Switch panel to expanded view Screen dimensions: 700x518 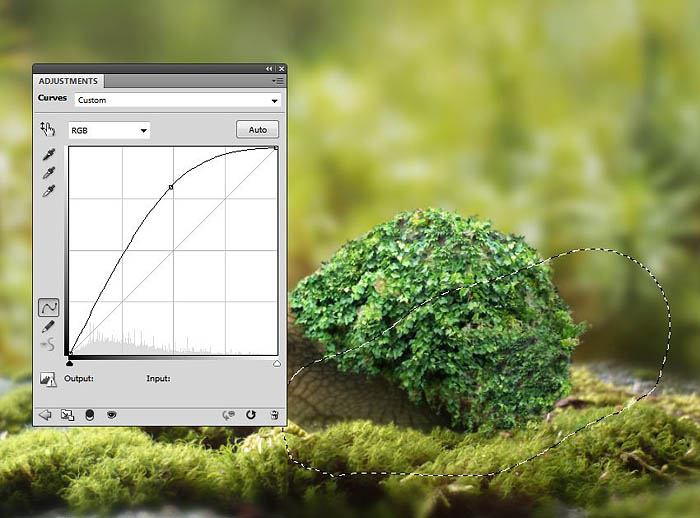[67, 414]
